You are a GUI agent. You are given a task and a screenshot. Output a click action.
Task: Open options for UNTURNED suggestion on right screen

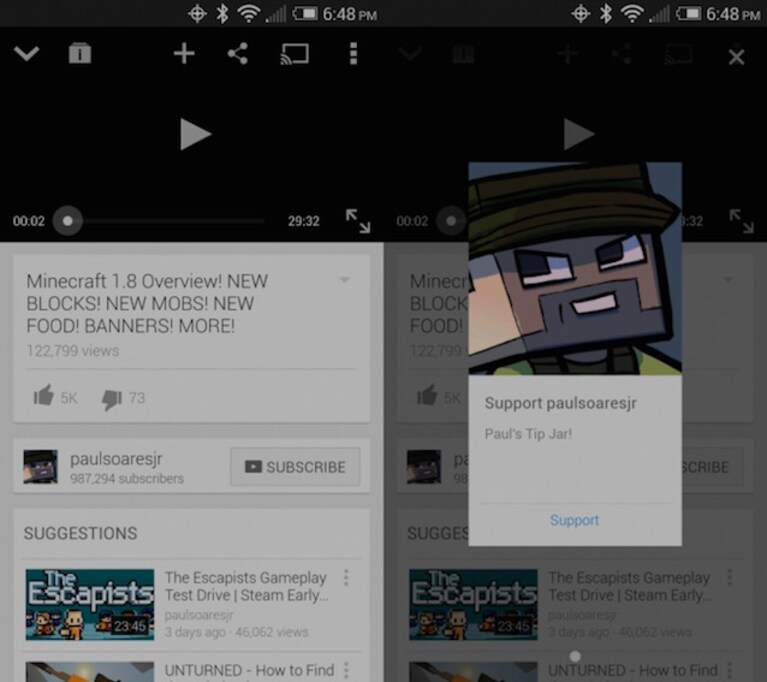[x=729, y=670]
